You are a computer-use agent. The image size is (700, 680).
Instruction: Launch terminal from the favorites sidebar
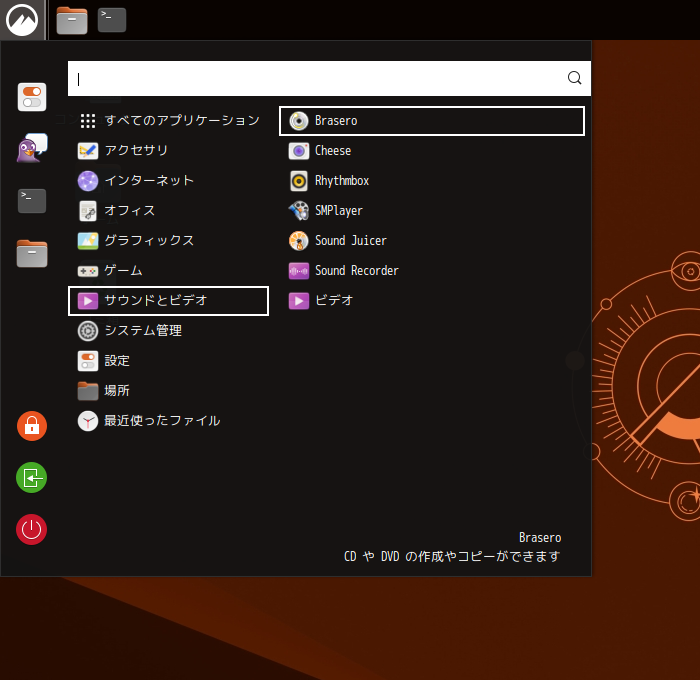point(32,201)
